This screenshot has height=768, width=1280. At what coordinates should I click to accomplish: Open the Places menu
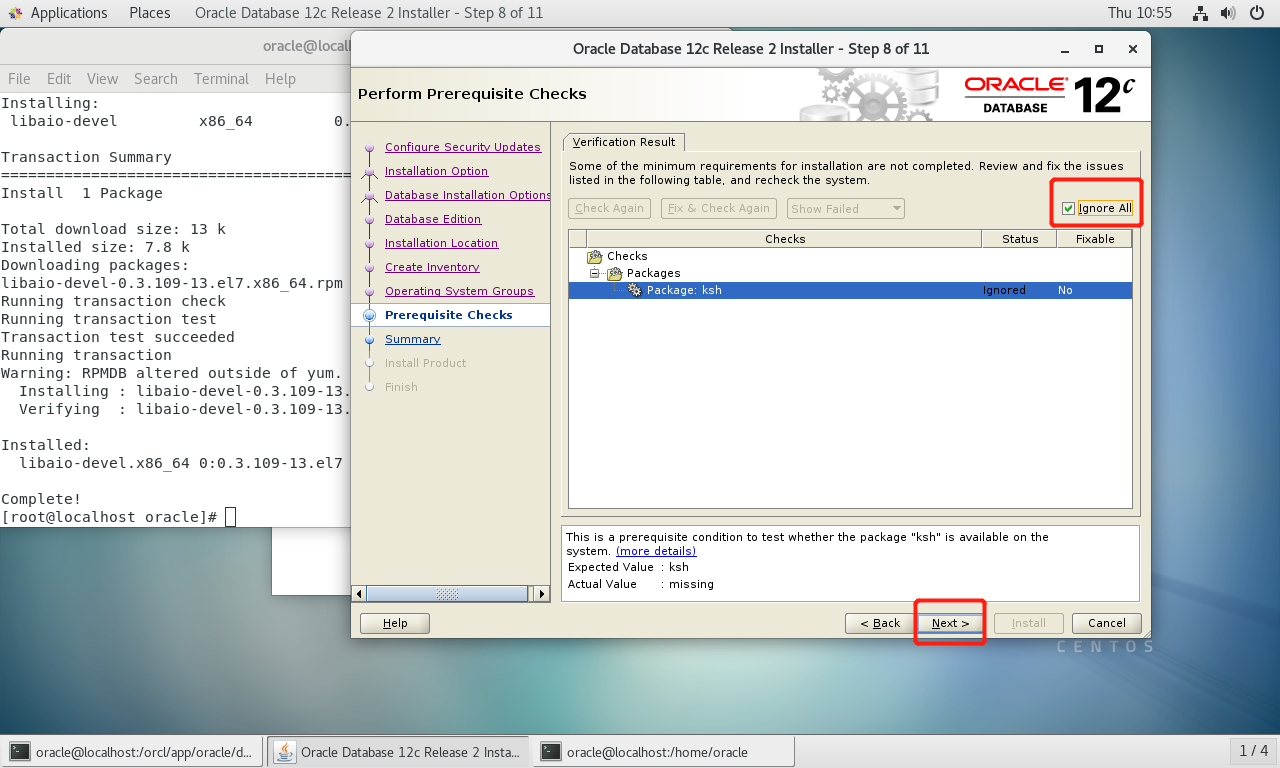150,13
